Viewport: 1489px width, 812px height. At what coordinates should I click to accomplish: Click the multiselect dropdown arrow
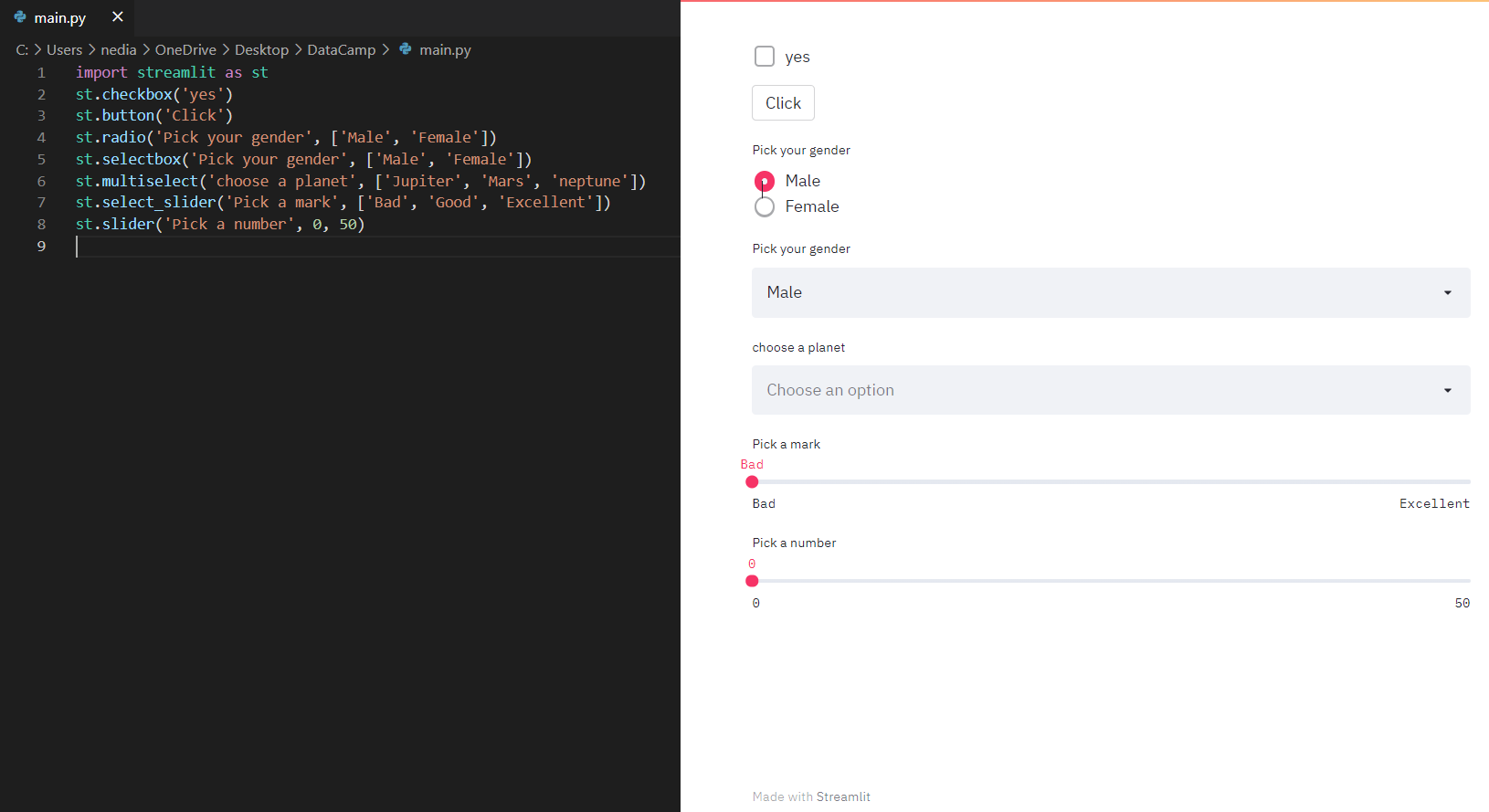1448,390
